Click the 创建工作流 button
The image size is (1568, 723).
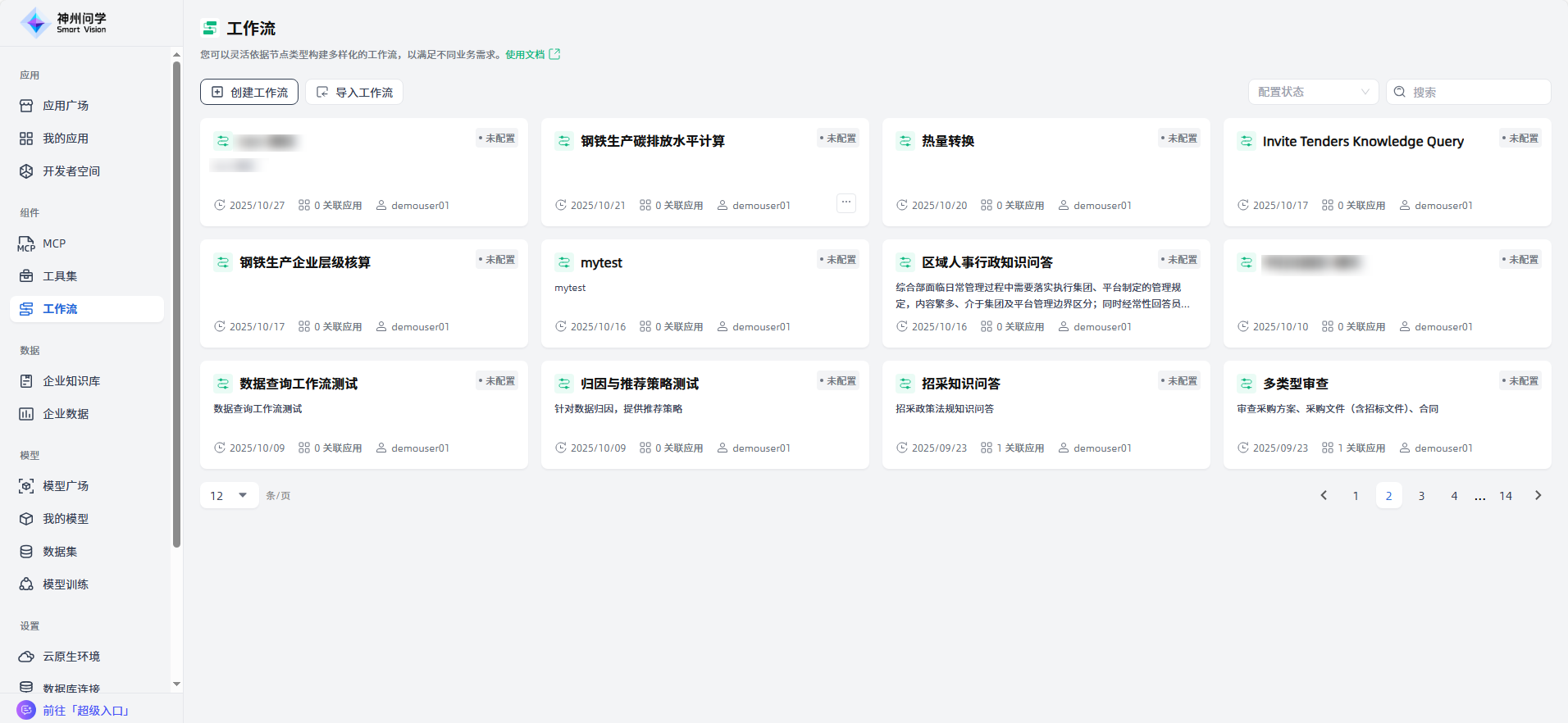[249, 92]
